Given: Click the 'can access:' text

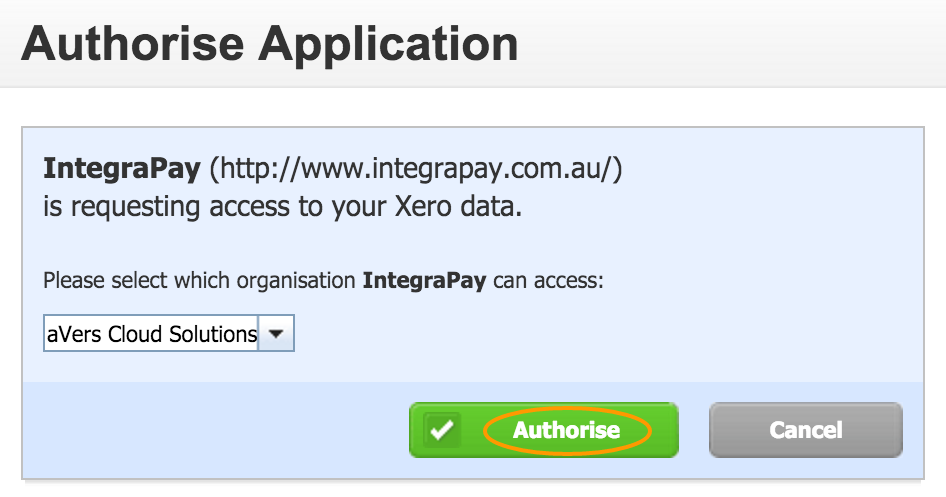Looking at the screenshot, I should pos(548,280).
